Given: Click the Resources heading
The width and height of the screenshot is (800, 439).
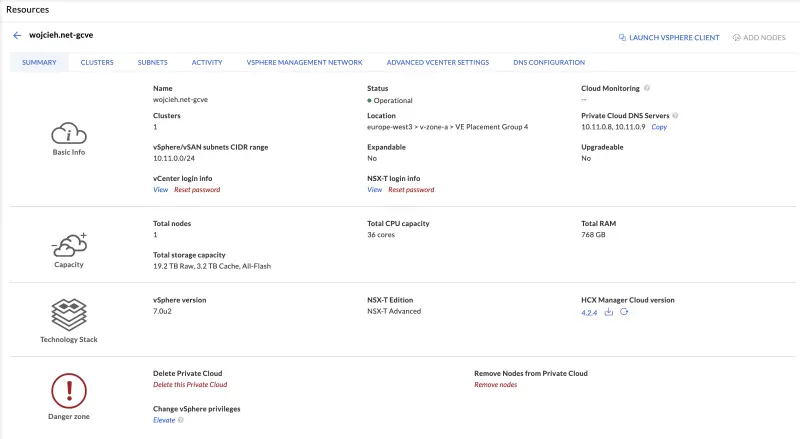Looking at the screenshot, I should [x=28, y=10].
